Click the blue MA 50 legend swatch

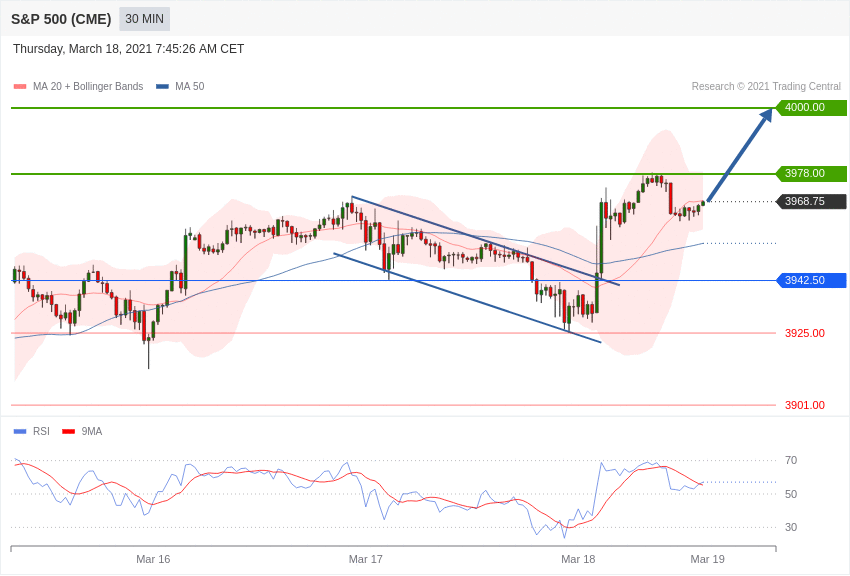162,87
